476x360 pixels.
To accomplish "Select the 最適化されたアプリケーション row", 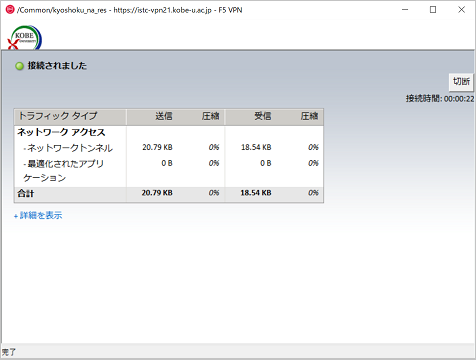I will 169,170.
